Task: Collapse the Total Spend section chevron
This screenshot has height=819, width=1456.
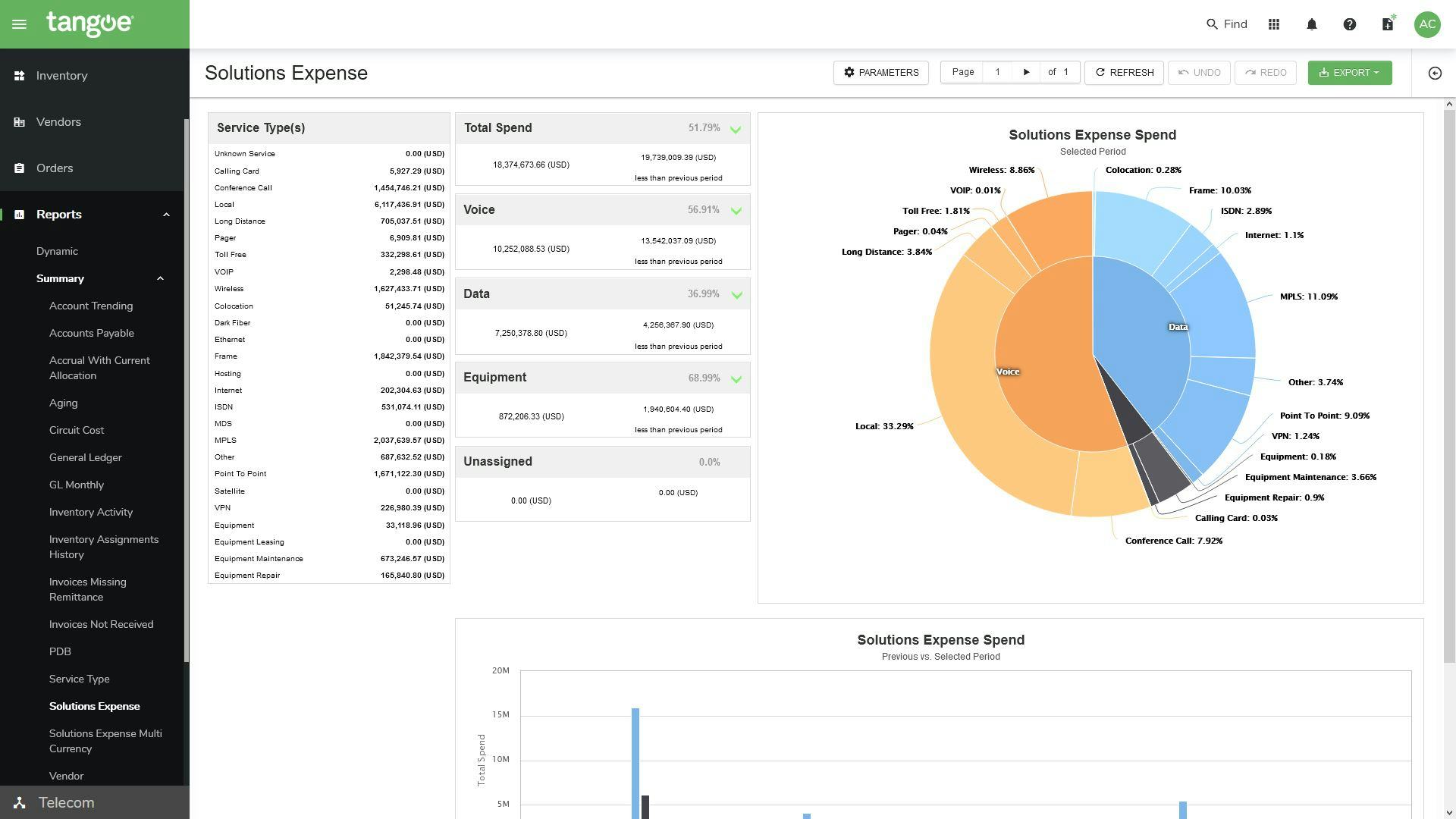Action: (735, 129)
